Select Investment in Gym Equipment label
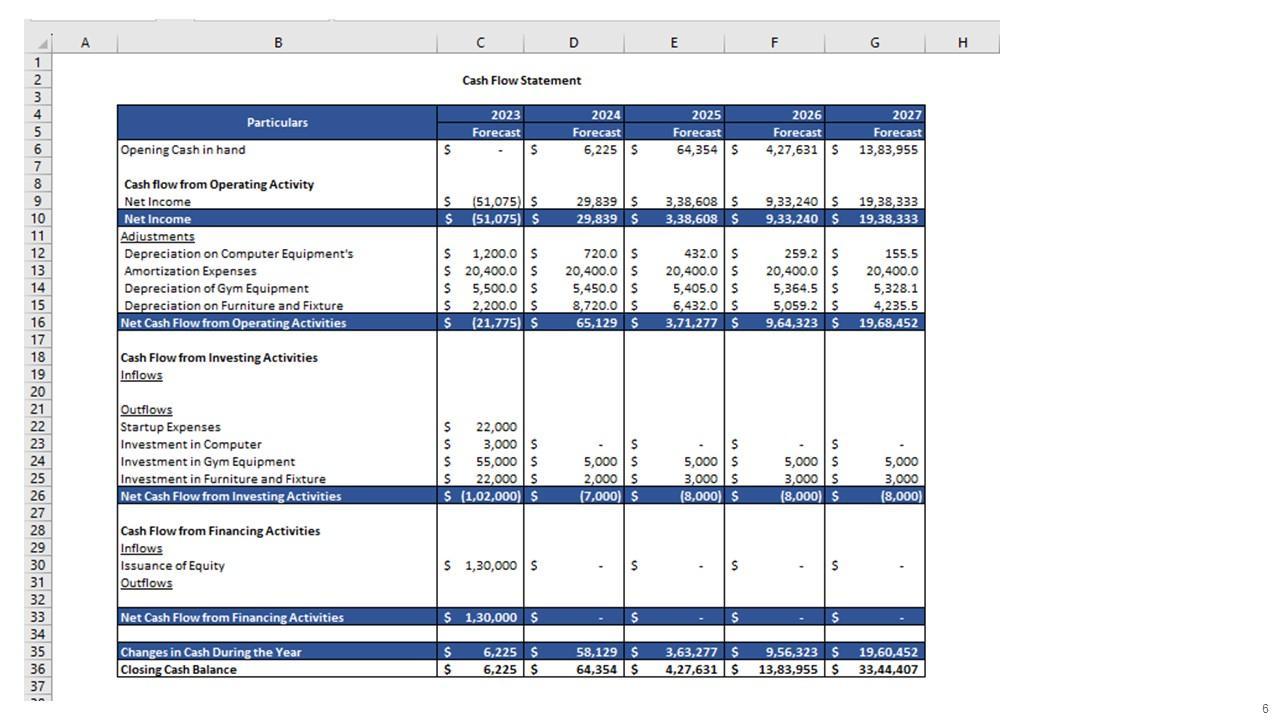Screen dimensions: 1280x720 (x=208, y=462)
